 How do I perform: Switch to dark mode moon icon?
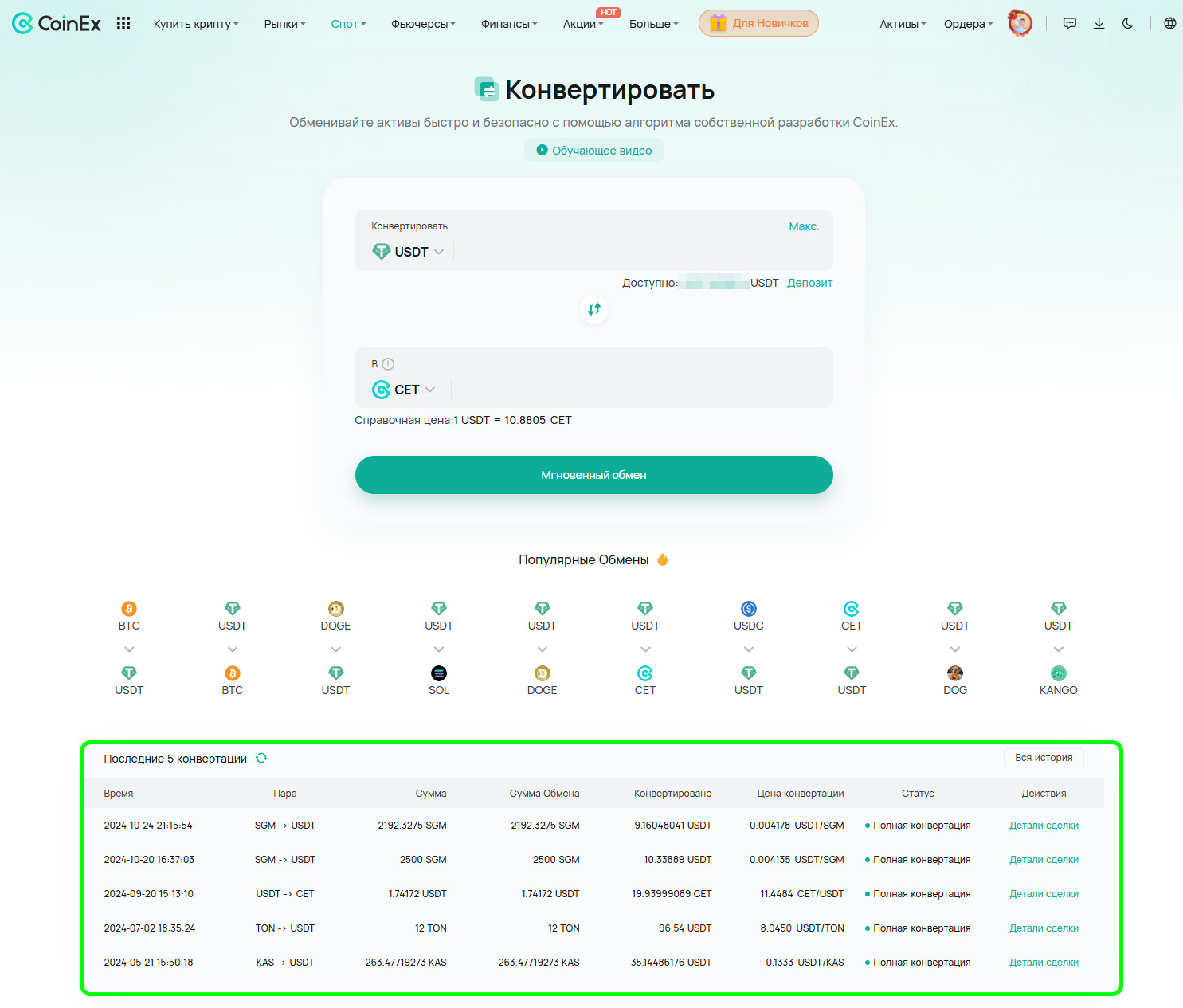click(x=1127, y=23)
